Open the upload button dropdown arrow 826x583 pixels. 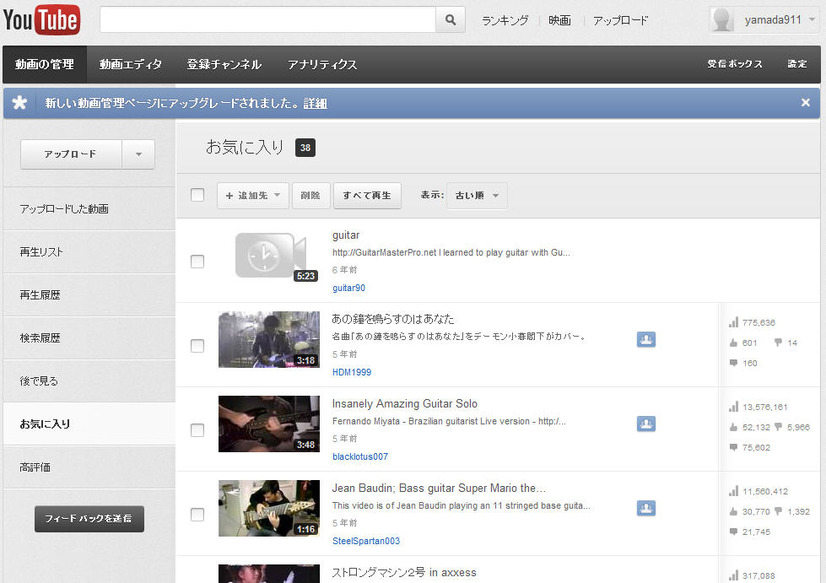click(x=139, y=154)
